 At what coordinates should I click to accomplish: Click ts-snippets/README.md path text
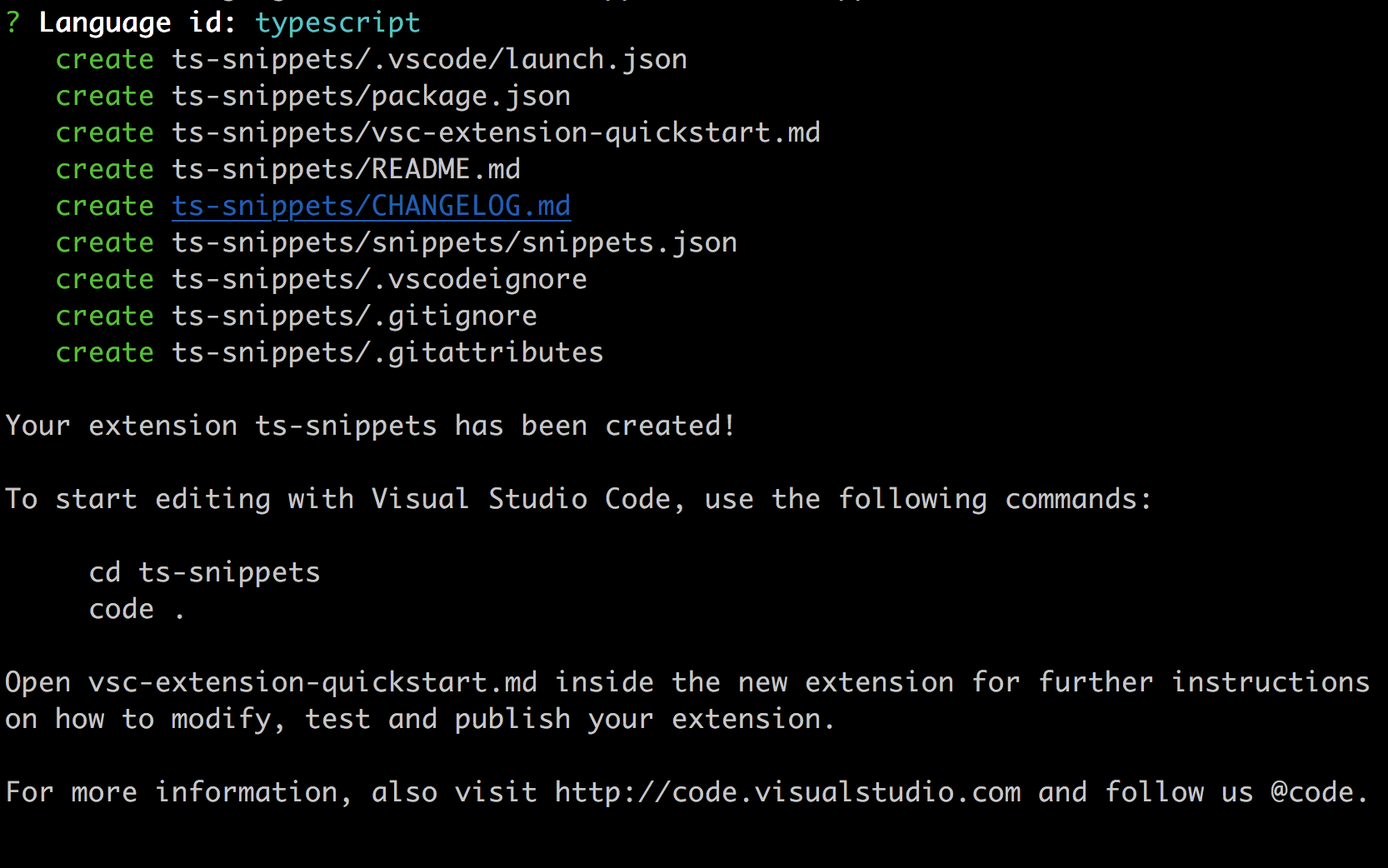(346, 169)
